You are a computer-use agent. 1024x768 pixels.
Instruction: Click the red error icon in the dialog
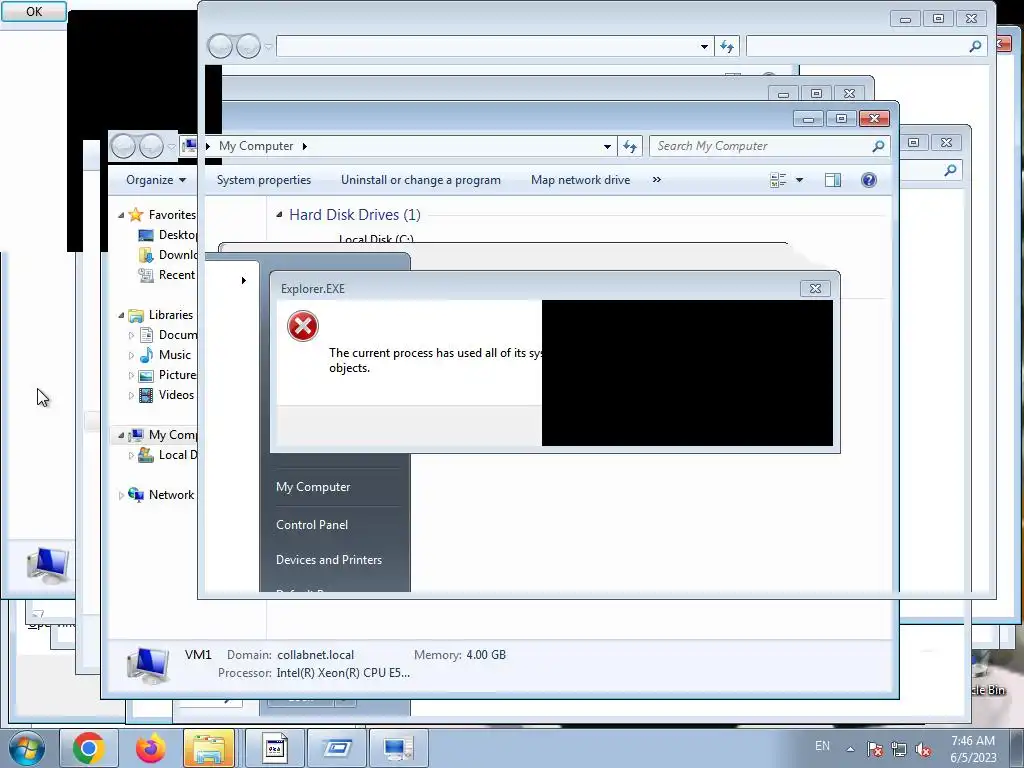302,326
